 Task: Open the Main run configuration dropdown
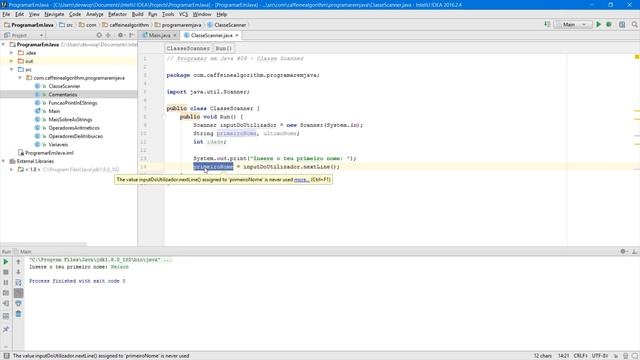(x=573, y=24)
